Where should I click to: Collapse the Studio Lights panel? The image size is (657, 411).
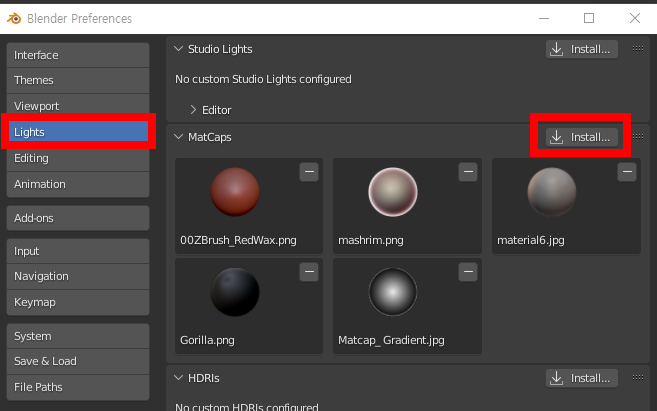[178, 49]
